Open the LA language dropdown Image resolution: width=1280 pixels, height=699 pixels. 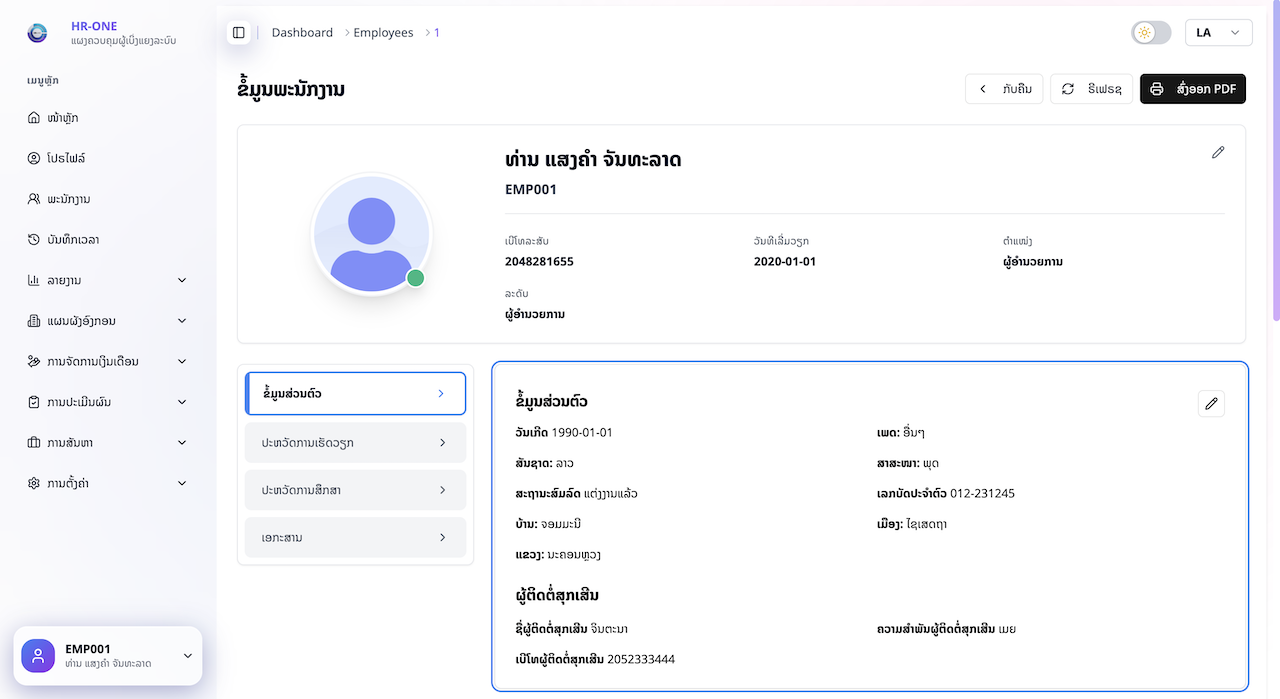pos(1218,32)
